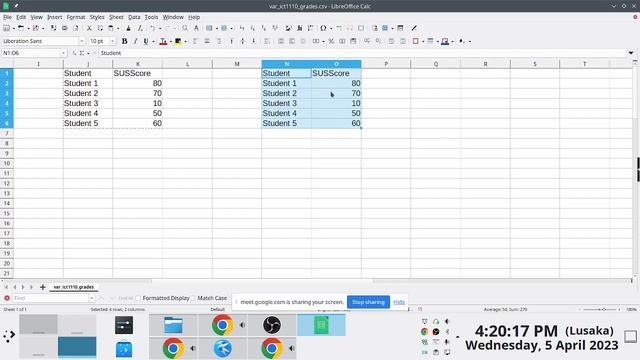Viewport: 640px width, 360px height.
Task: Click the Format as Percent icon
Action: (x=331, y=41)
